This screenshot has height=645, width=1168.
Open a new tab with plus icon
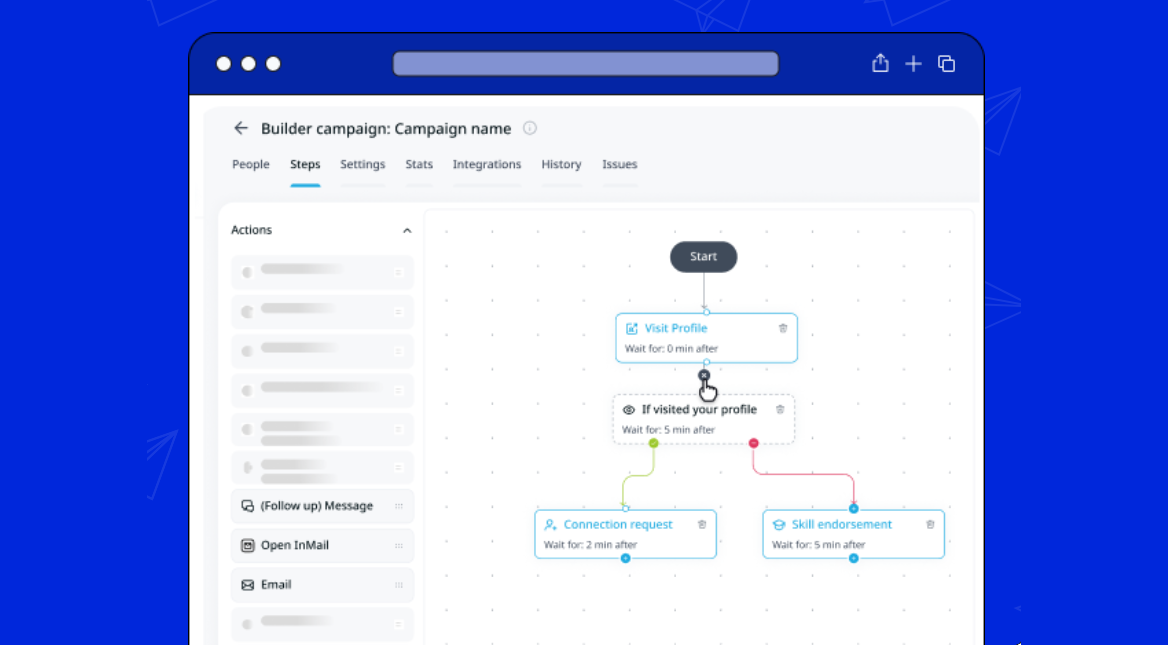(913, 64)
